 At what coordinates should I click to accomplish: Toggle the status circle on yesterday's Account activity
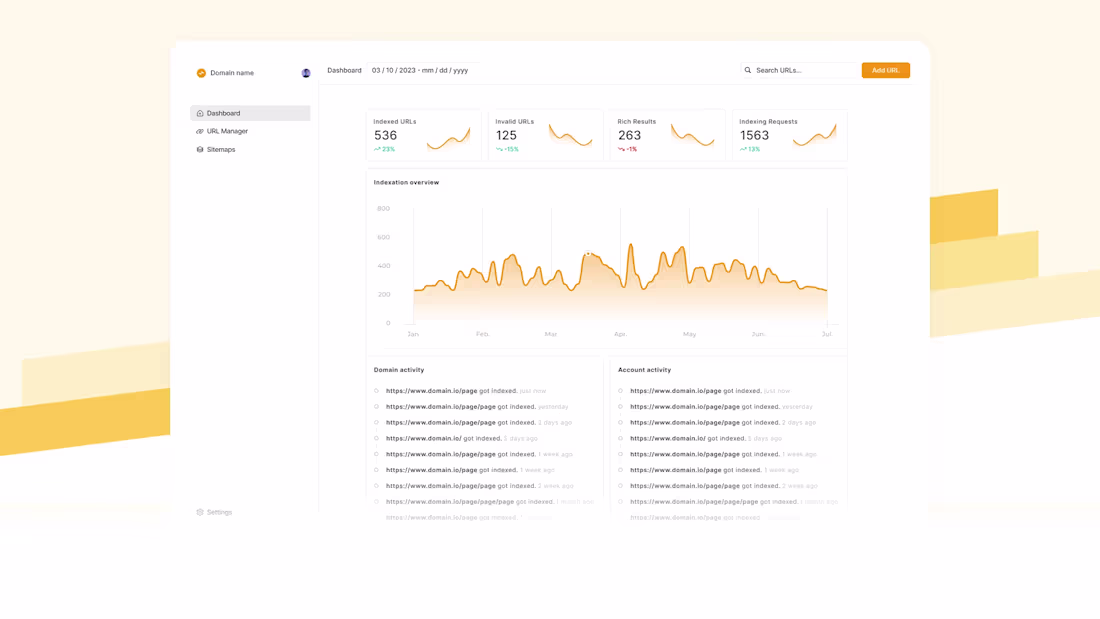pos(621,407)
